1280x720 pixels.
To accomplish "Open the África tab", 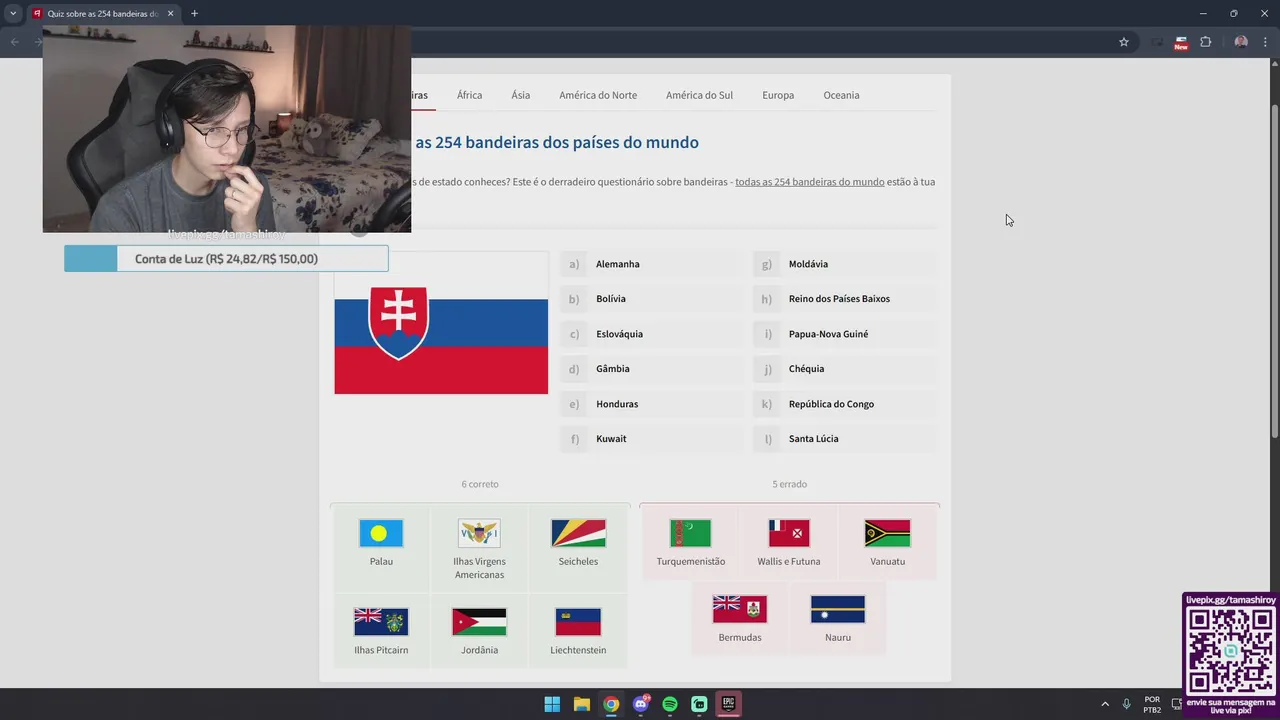I will (469, 95).
